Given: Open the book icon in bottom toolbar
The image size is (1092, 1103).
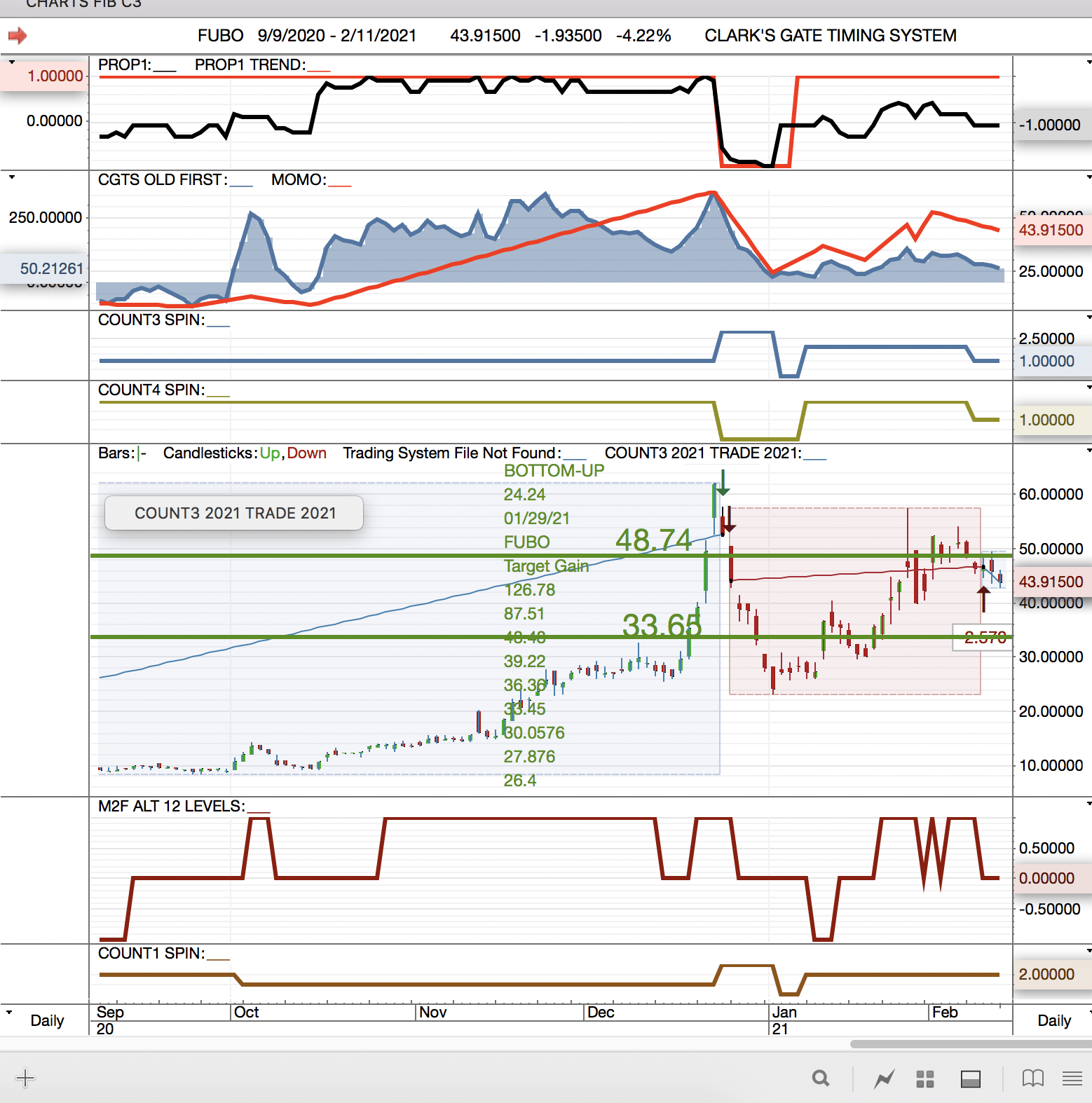Looking at the screenshot, I should click(x=1033, y=1078).
